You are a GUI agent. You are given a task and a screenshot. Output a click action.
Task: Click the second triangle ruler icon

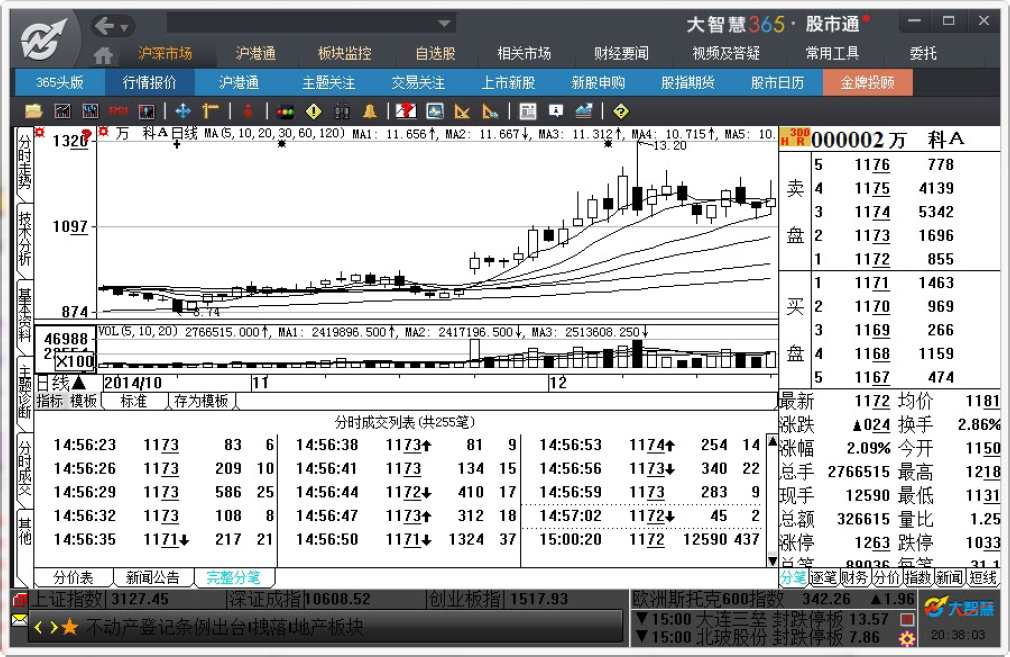pyautogui.click(x=490, y=111)
